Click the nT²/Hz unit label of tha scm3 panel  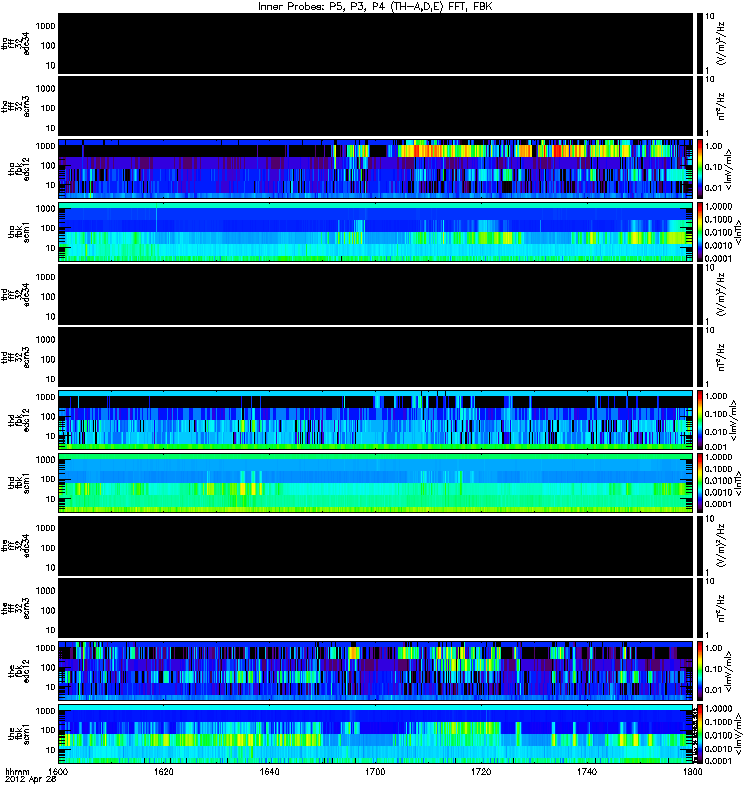click(x=720, y=106)
